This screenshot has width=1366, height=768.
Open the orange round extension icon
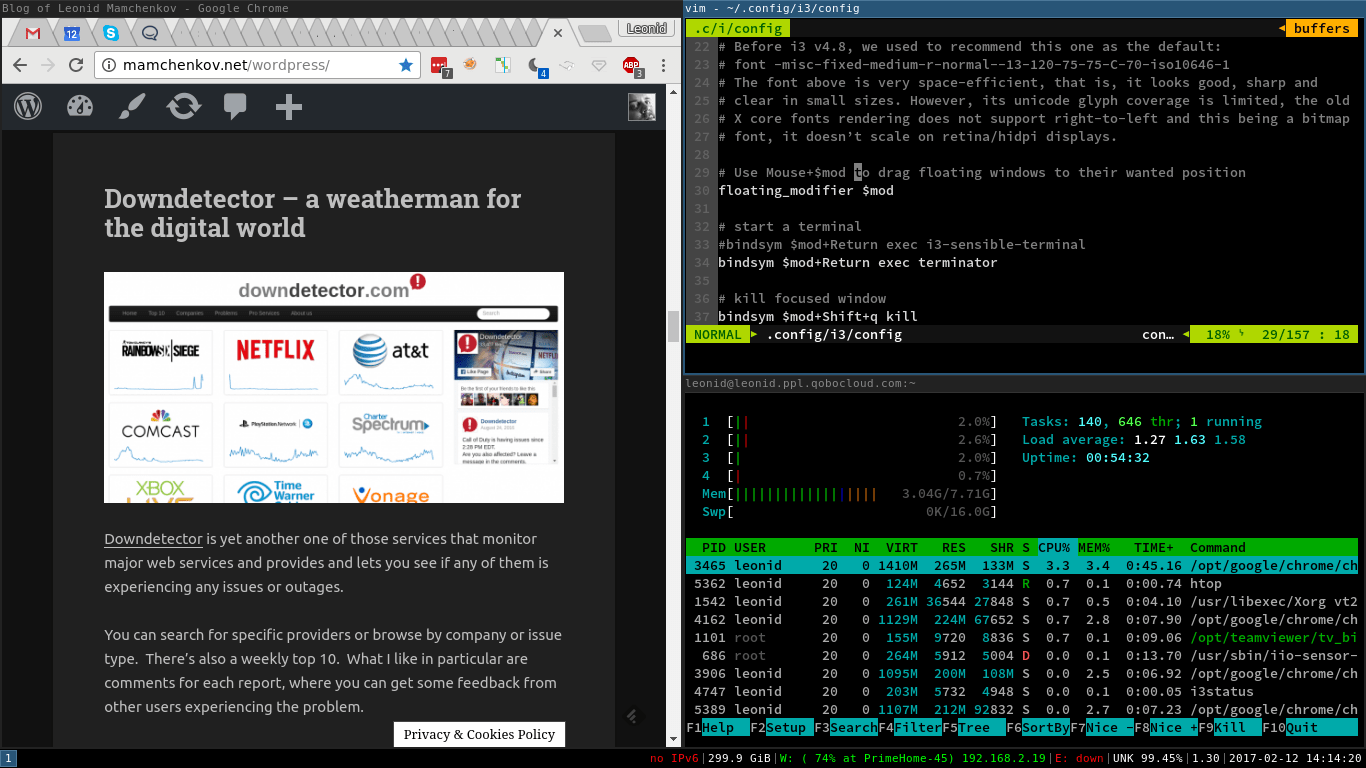(470, 65)
